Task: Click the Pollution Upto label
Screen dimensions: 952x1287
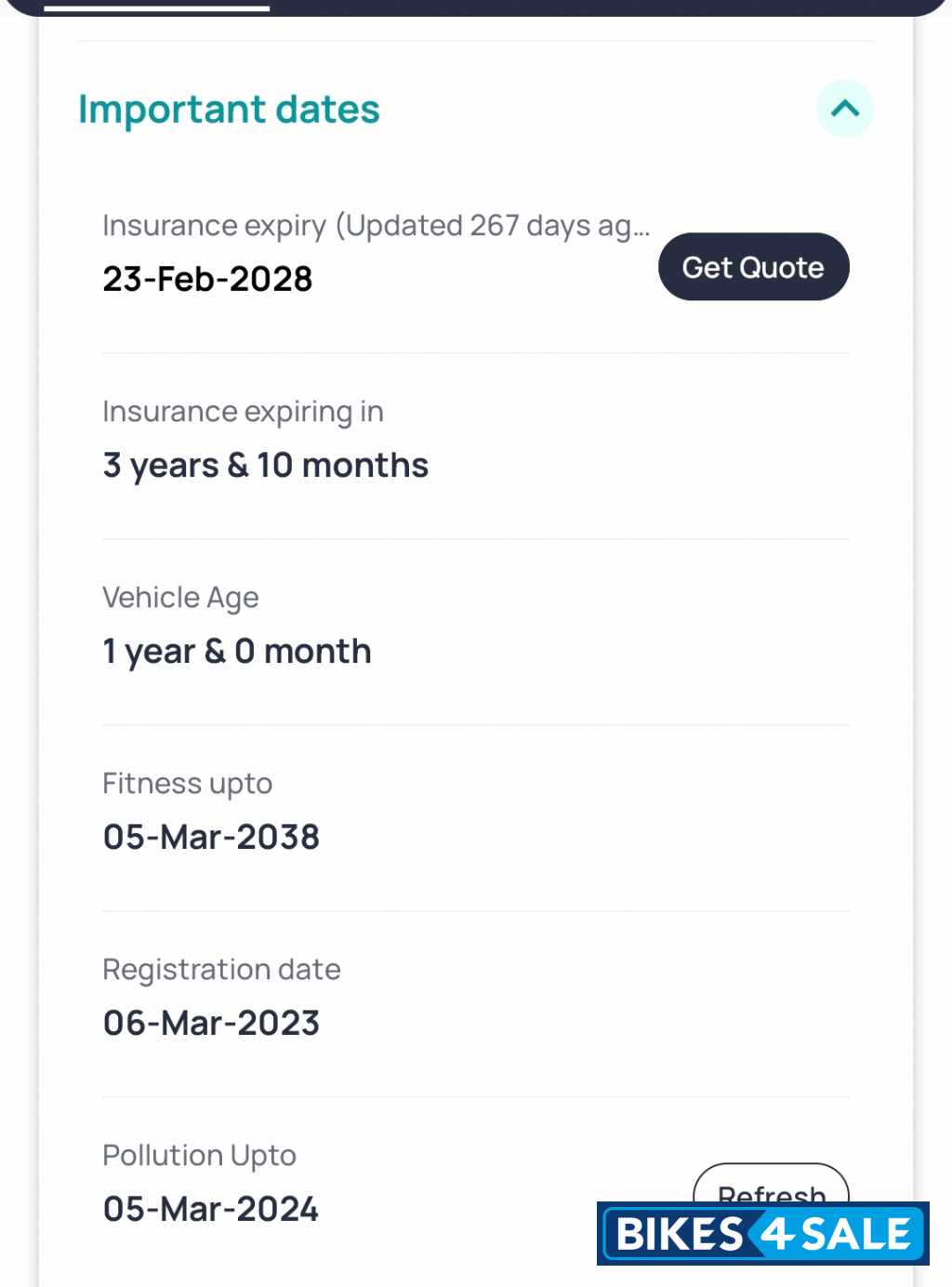Action: point(199,1156)
